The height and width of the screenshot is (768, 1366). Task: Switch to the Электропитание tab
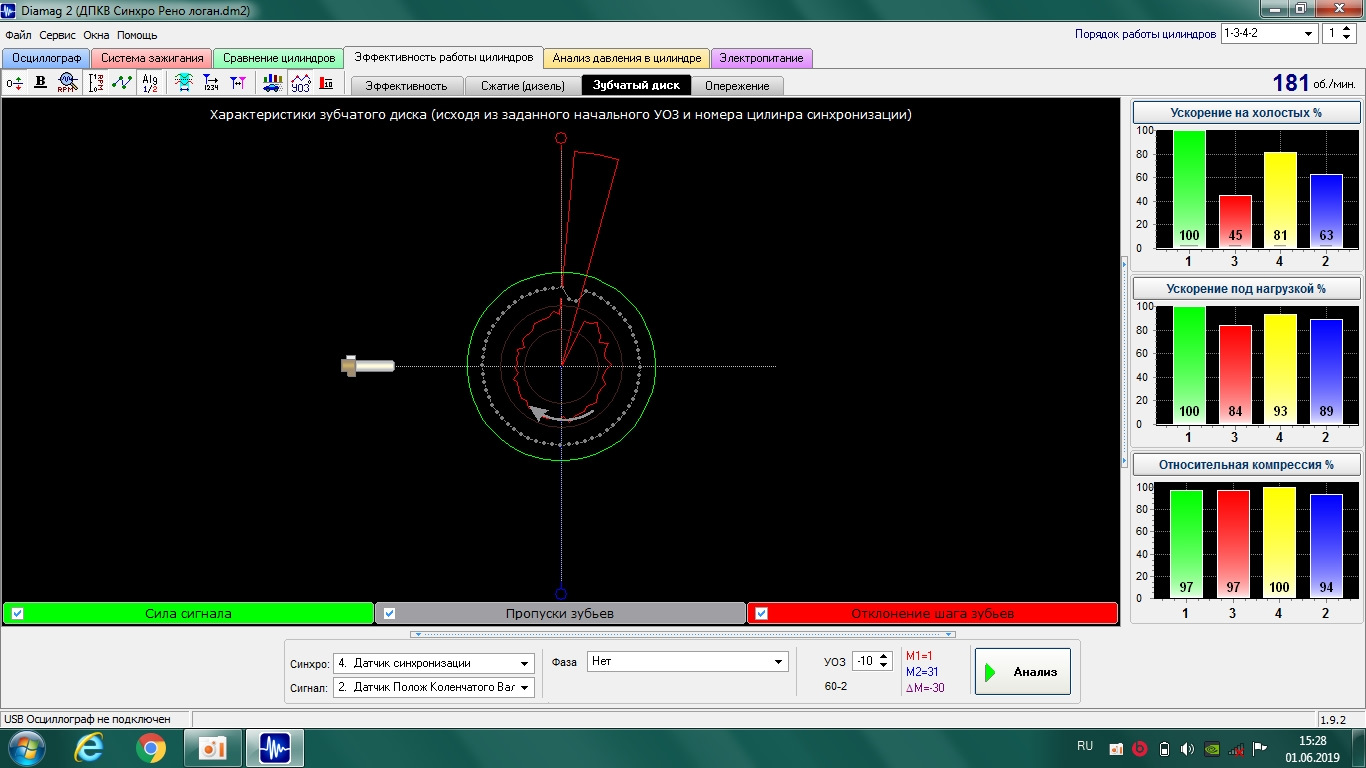click(x=762, y=58)
